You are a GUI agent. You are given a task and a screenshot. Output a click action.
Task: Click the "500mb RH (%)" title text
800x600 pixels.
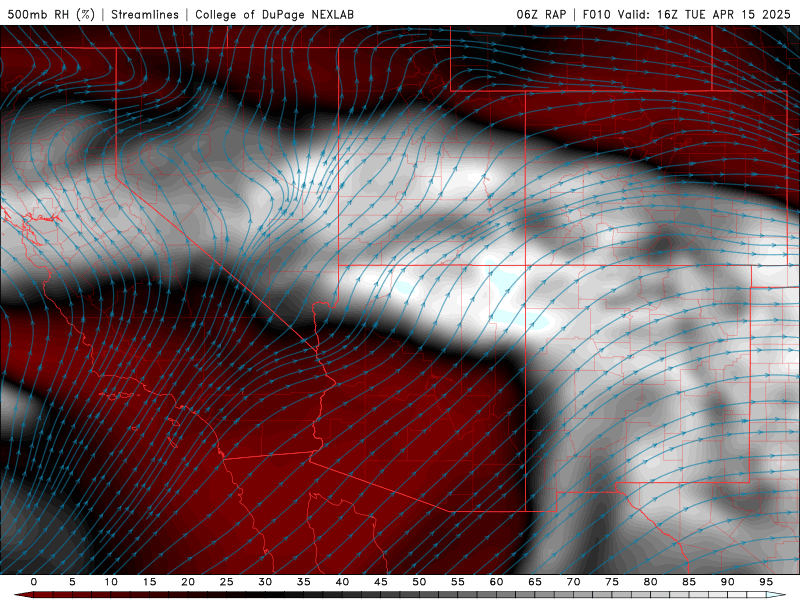51,14
